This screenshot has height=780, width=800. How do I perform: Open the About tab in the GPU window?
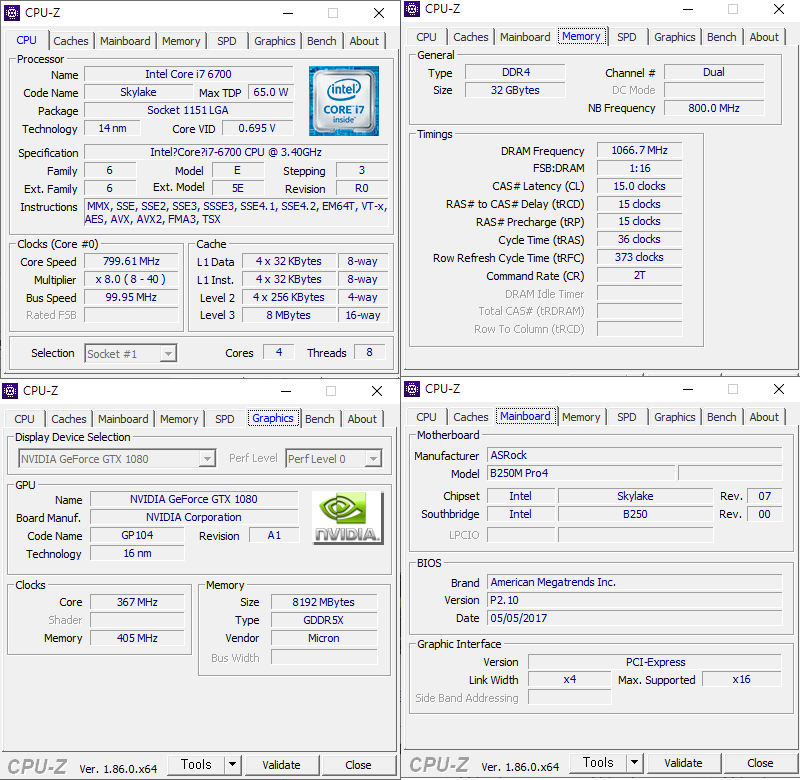tap(362, 419)
